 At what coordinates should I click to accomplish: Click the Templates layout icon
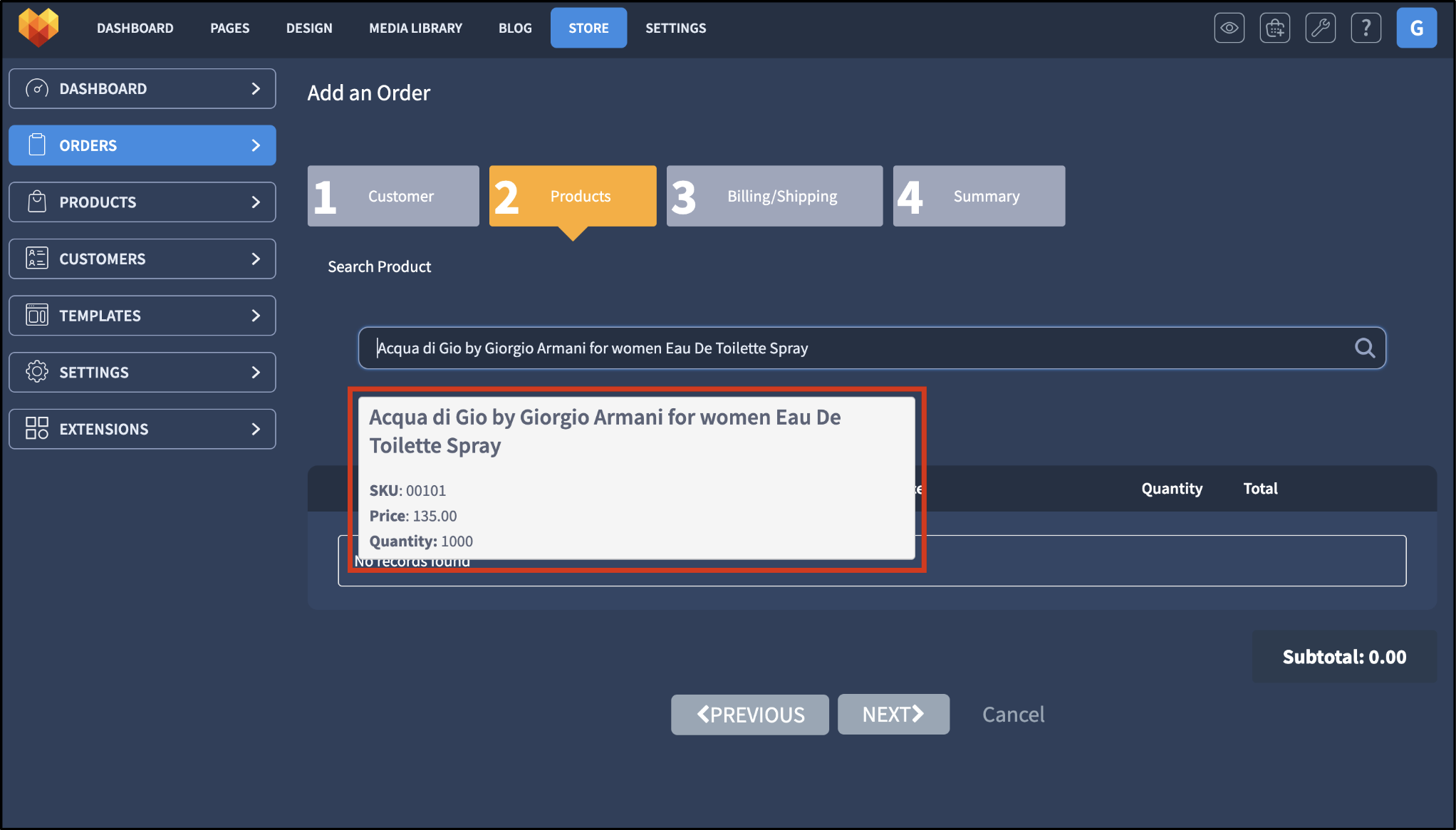click(37, 315)
